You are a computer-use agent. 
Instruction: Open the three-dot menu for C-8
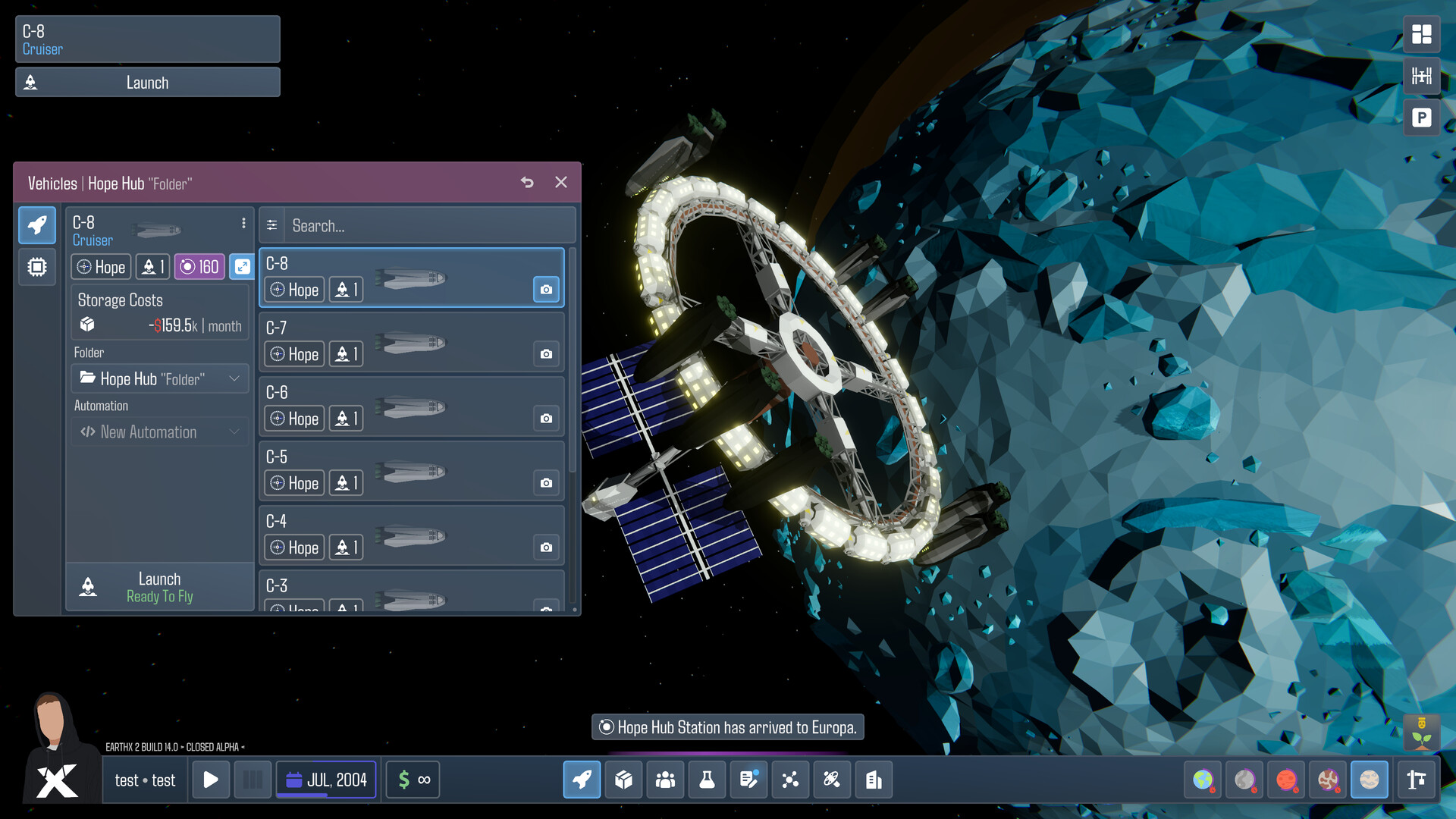coord(243,223)
